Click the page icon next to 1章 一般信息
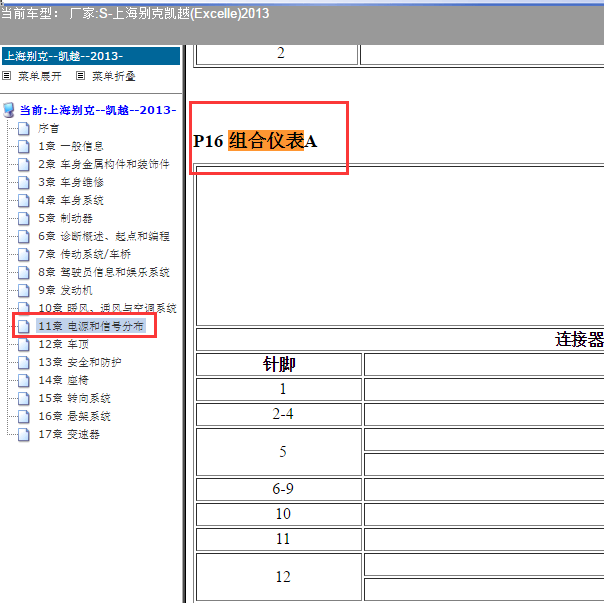This screenshot has width=604, height=603. (23, 146)
